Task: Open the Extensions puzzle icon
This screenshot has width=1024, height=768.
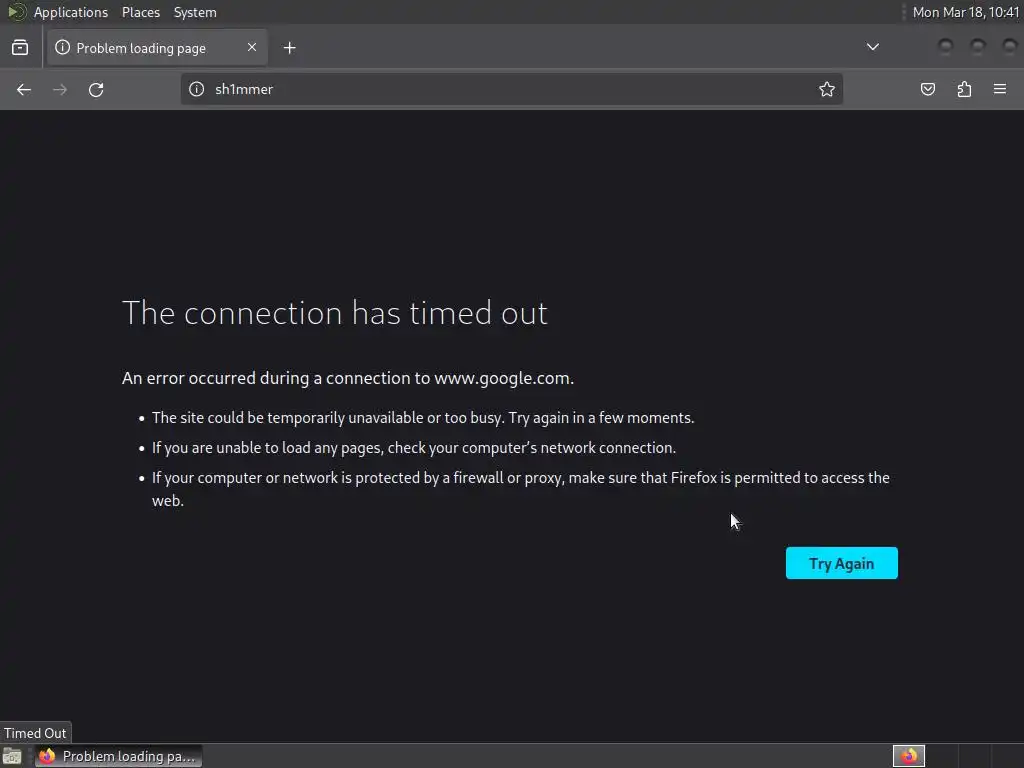Action: pyautogui.click(x=964, y=89)
